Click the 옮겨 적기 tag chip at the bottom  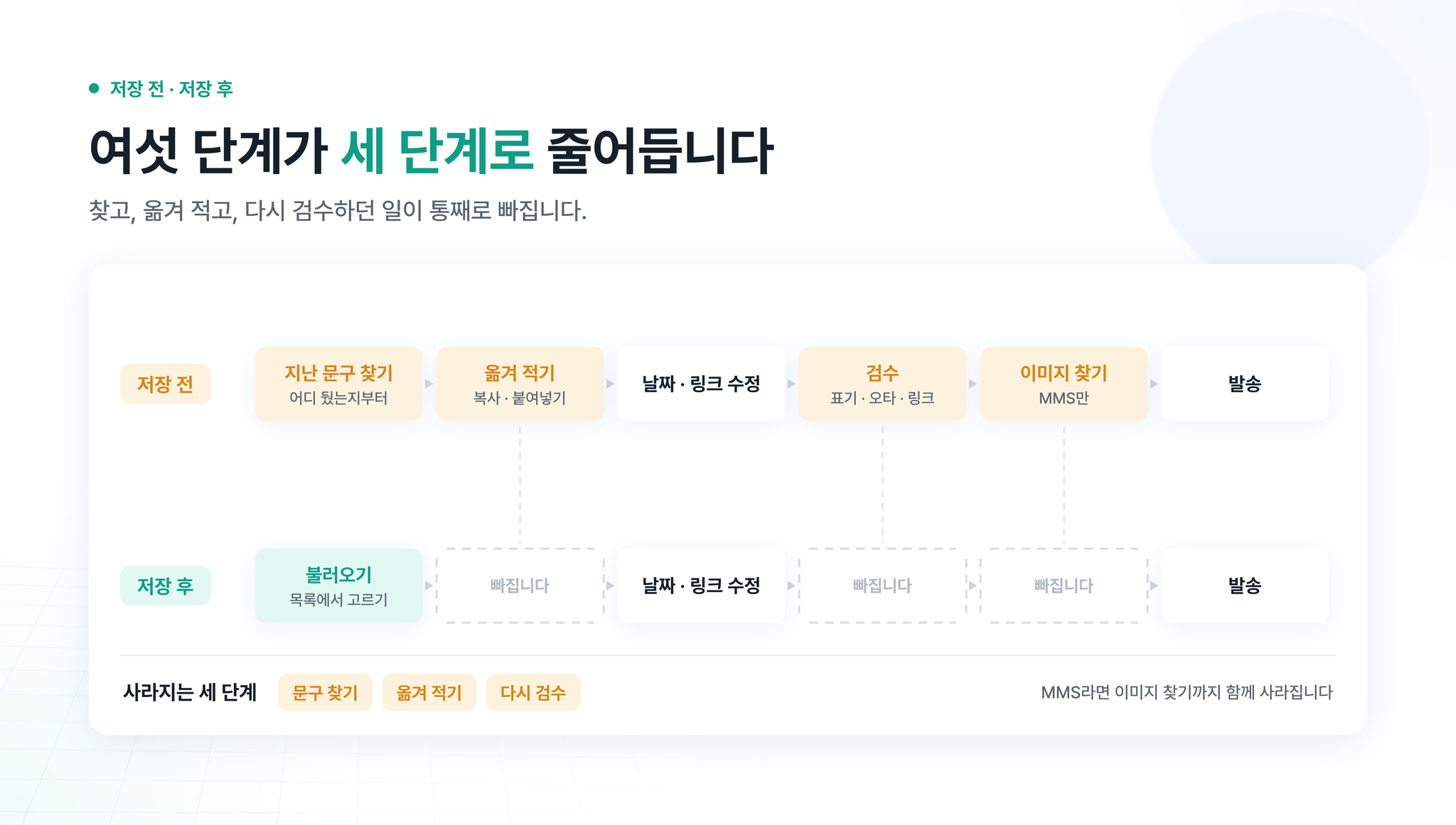(x=429, y=692)
